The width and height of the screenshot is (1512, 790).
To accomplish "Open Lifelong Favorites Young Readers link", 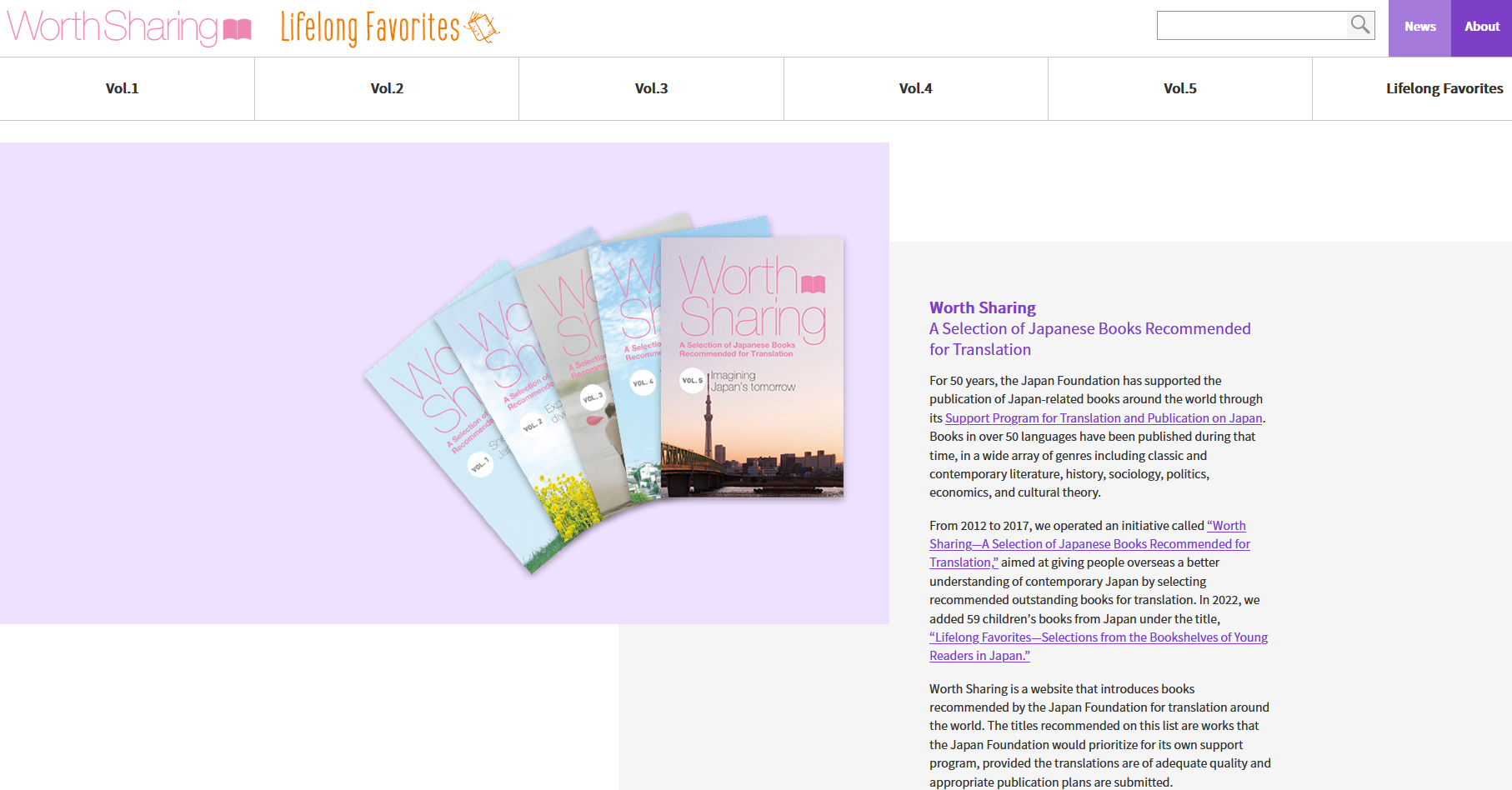I will [1099, 647].
